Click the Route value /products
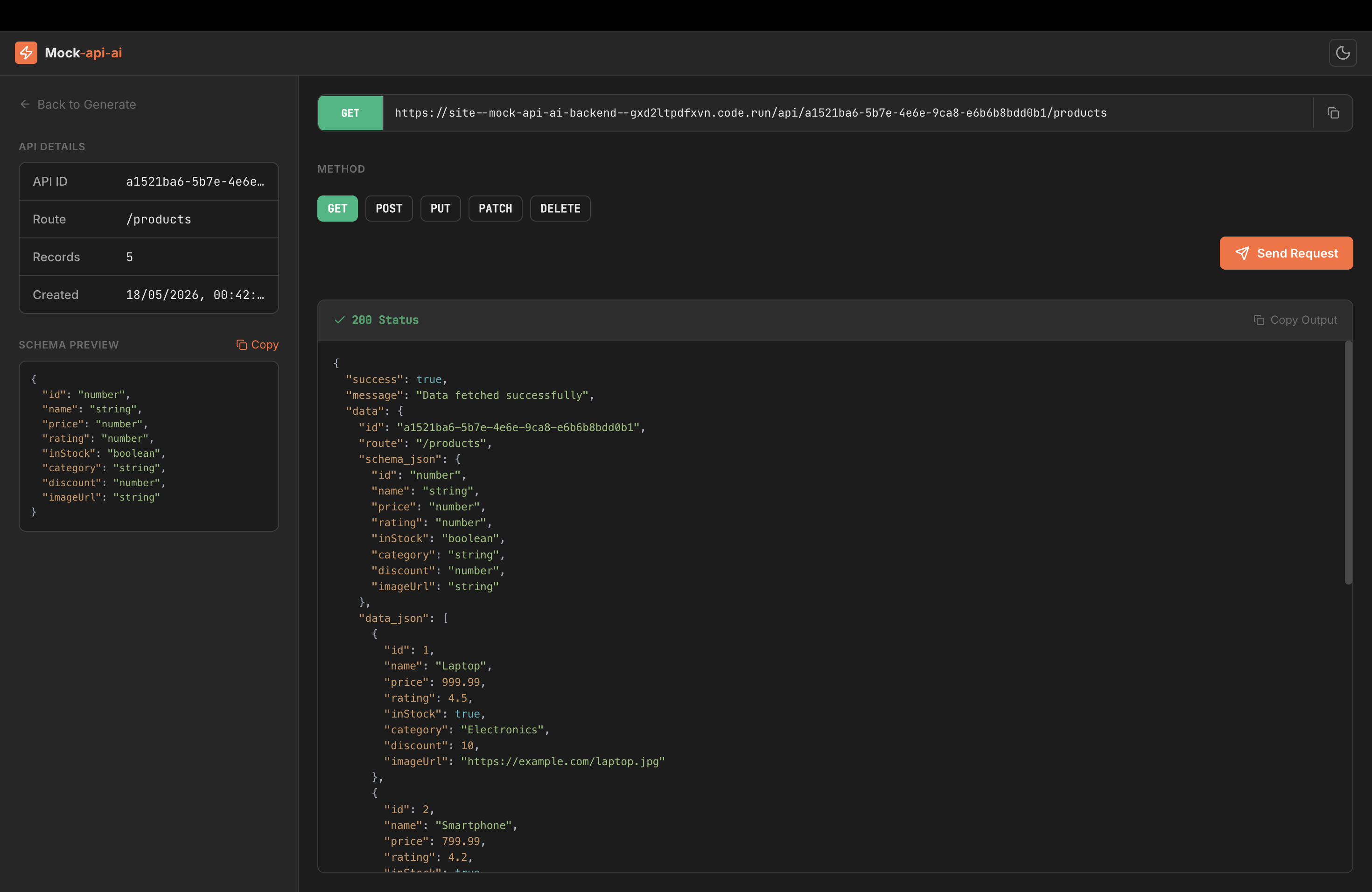The image size is (1372, 892). coord(159,219)
